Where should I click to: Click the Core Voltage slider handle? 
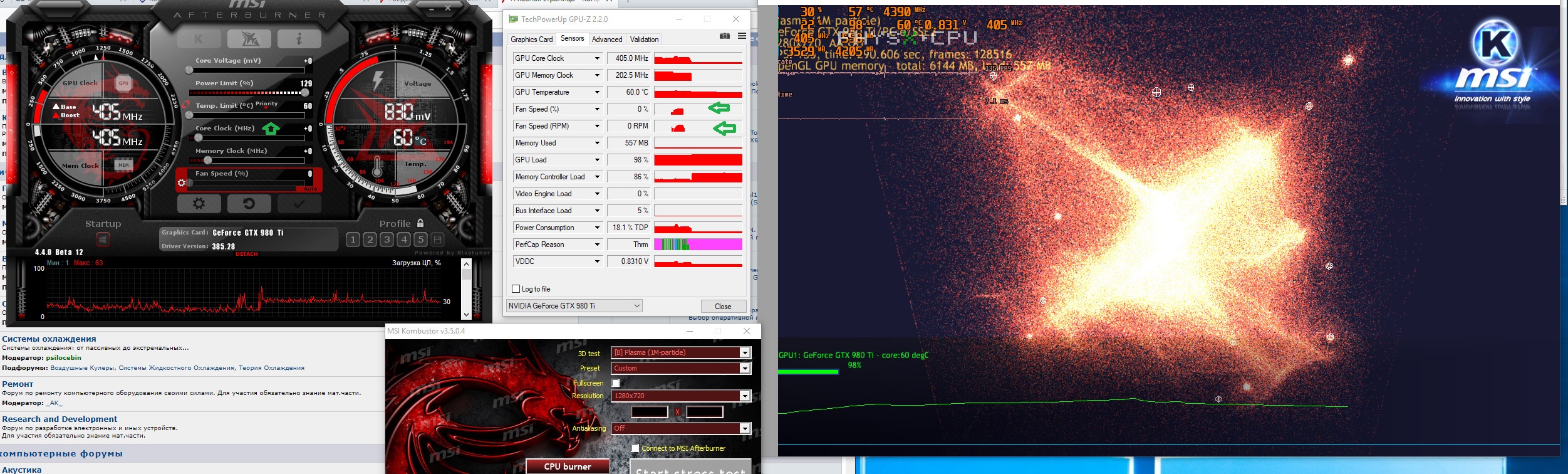click(x=189, y=70)
